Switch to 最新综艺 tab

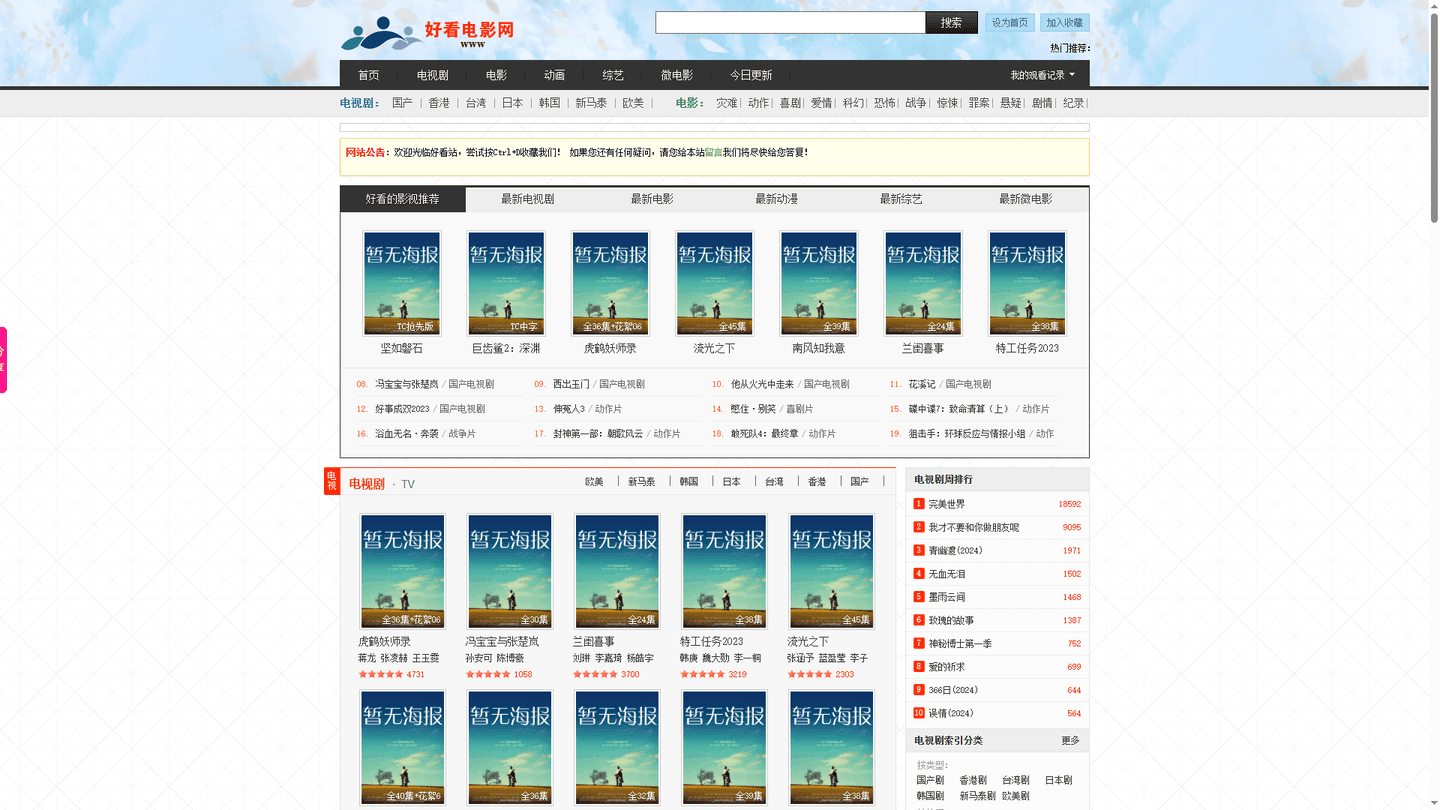point(901,199)
